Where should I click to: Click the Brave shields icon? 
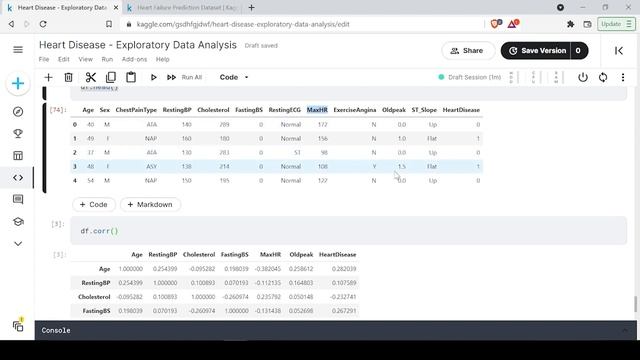click(x=496, y=24)
